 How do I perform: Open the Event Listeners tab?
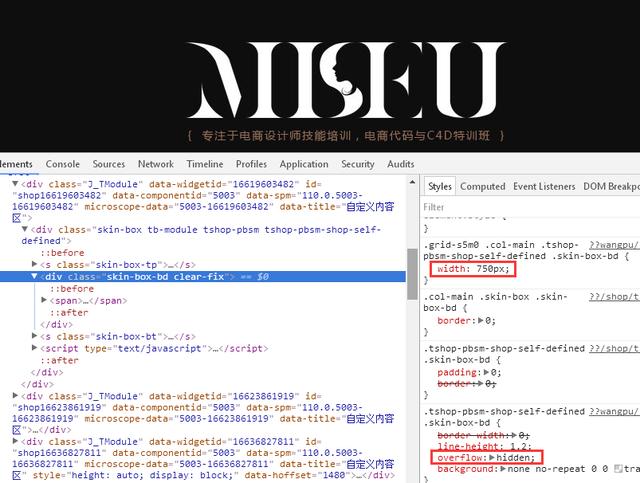[544, 187]
